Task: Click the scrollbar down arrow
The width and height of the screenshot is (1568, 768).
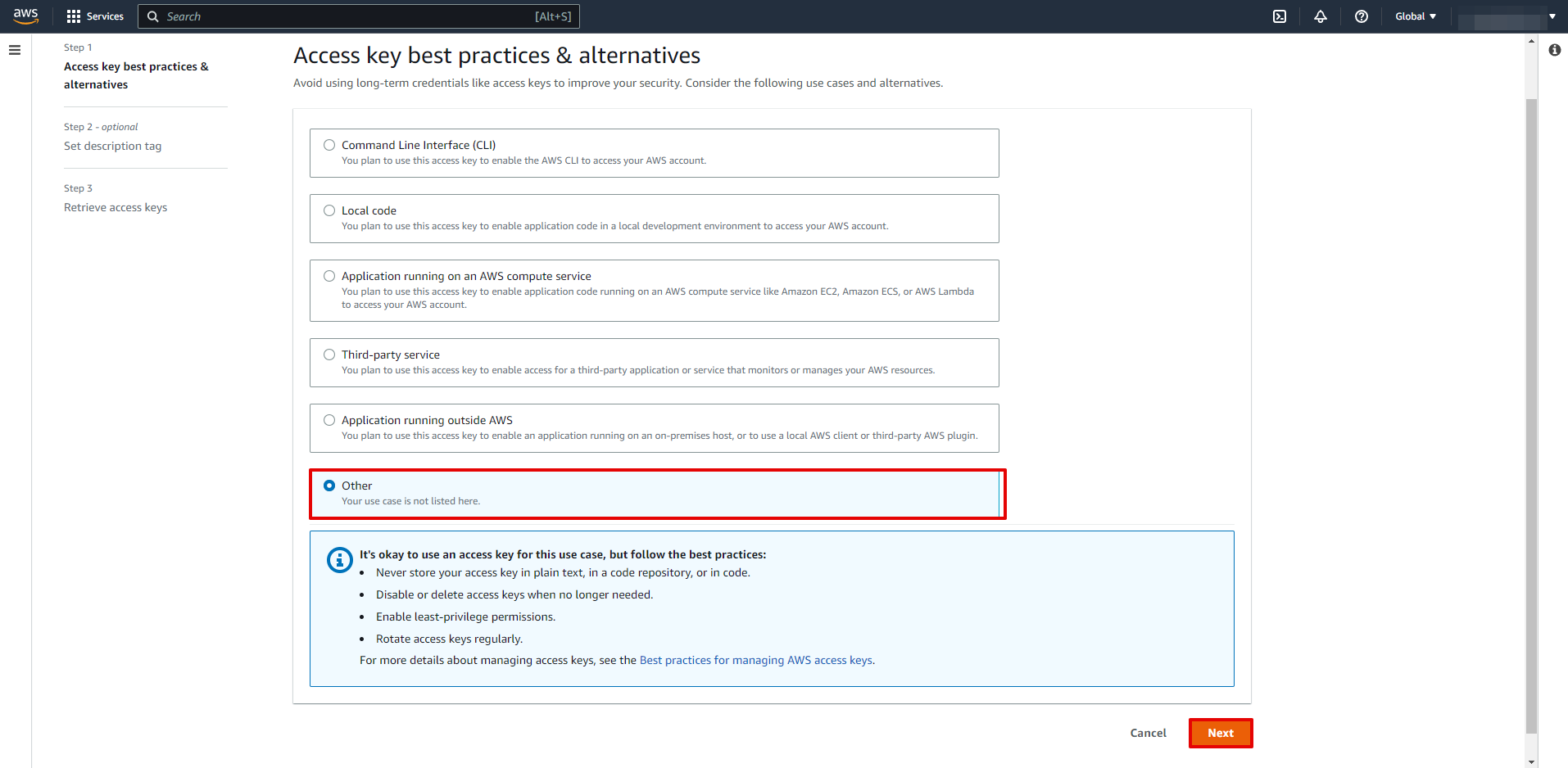Action: click(x=1531, y=761)
